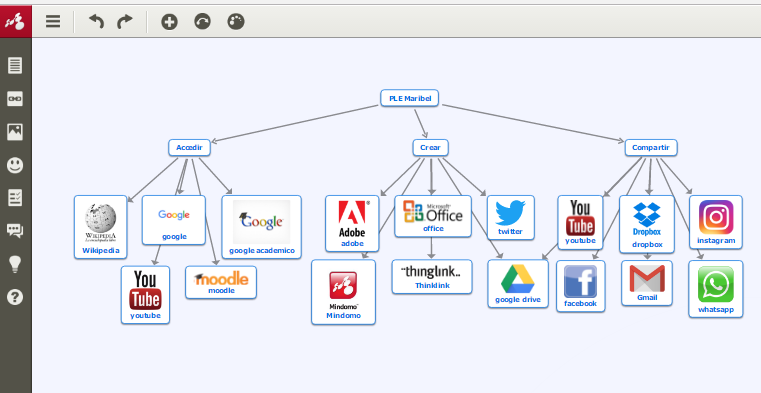
Task: Select the Compartir topic node
Action: [x=650, y=147]
